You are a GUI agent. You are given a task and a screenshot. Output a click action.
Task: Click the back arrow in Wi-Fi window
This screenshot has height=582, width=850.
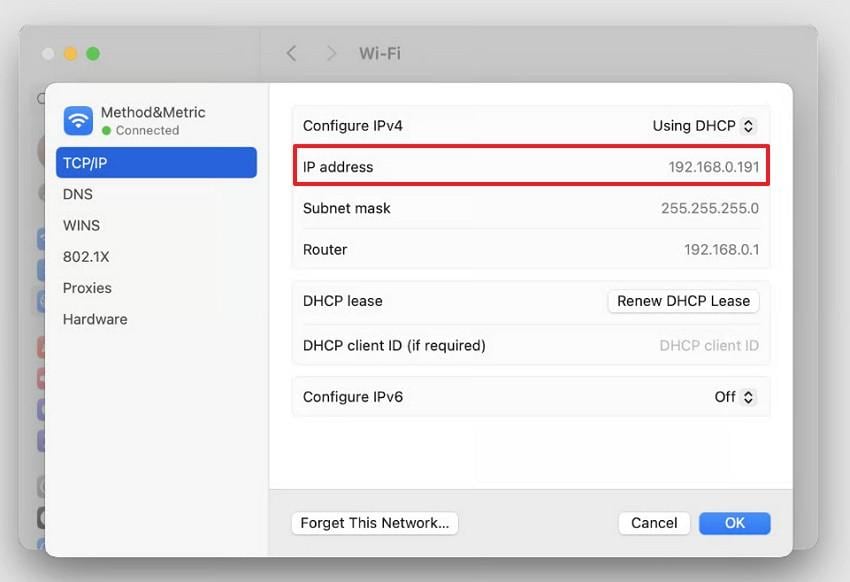coord(292,53)
